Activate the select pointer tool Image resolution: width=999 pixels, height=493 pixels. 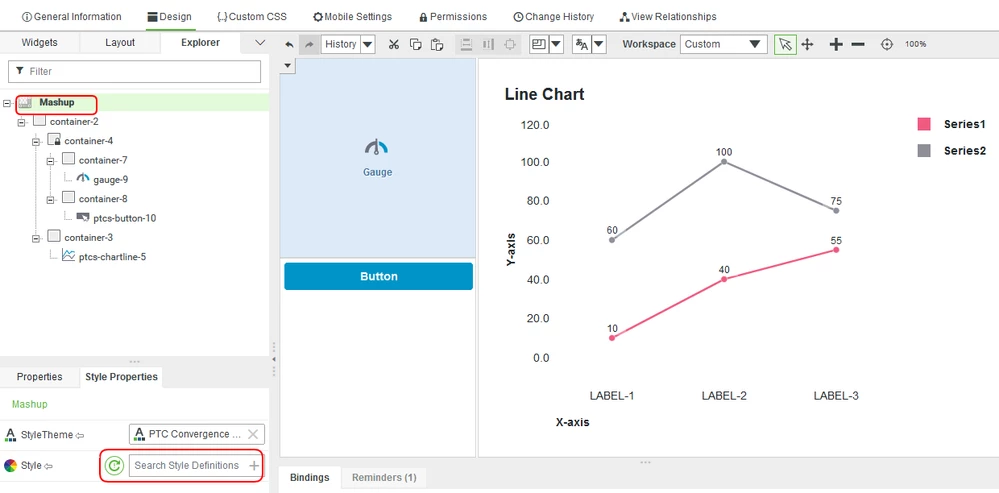click(x=786, y=45)
